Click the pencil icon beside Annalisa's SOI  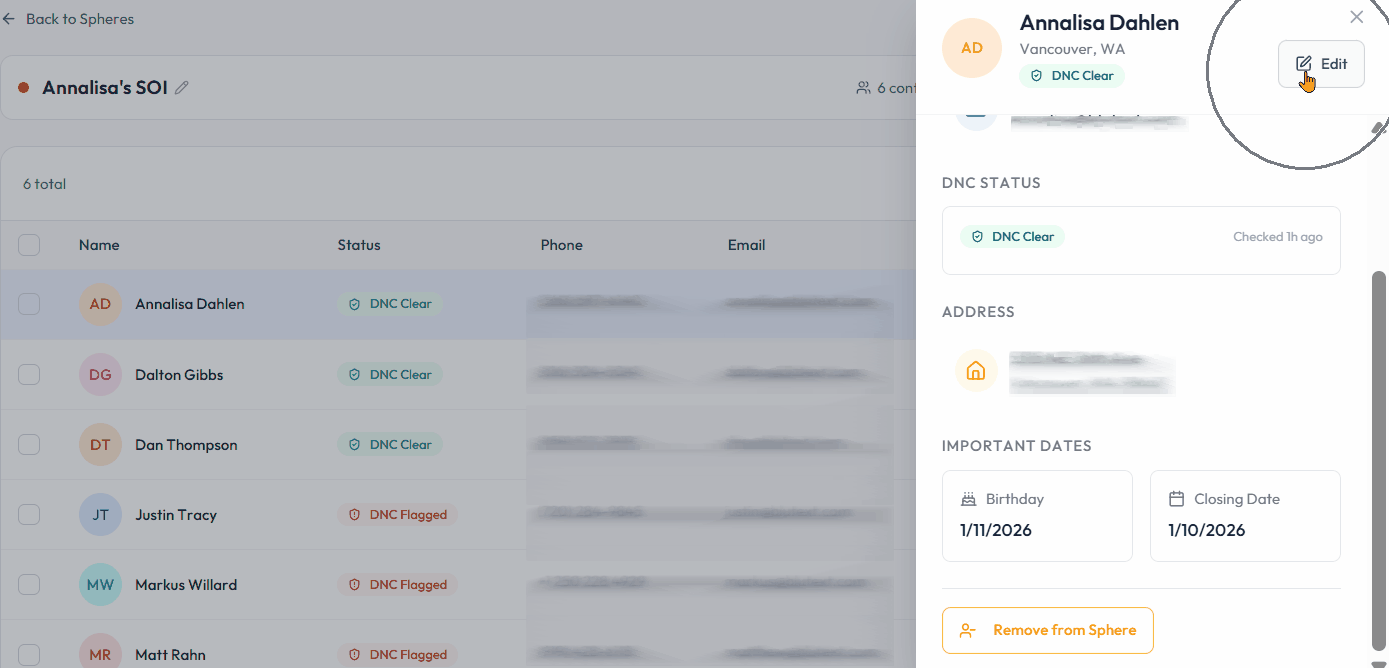[182, 88]
